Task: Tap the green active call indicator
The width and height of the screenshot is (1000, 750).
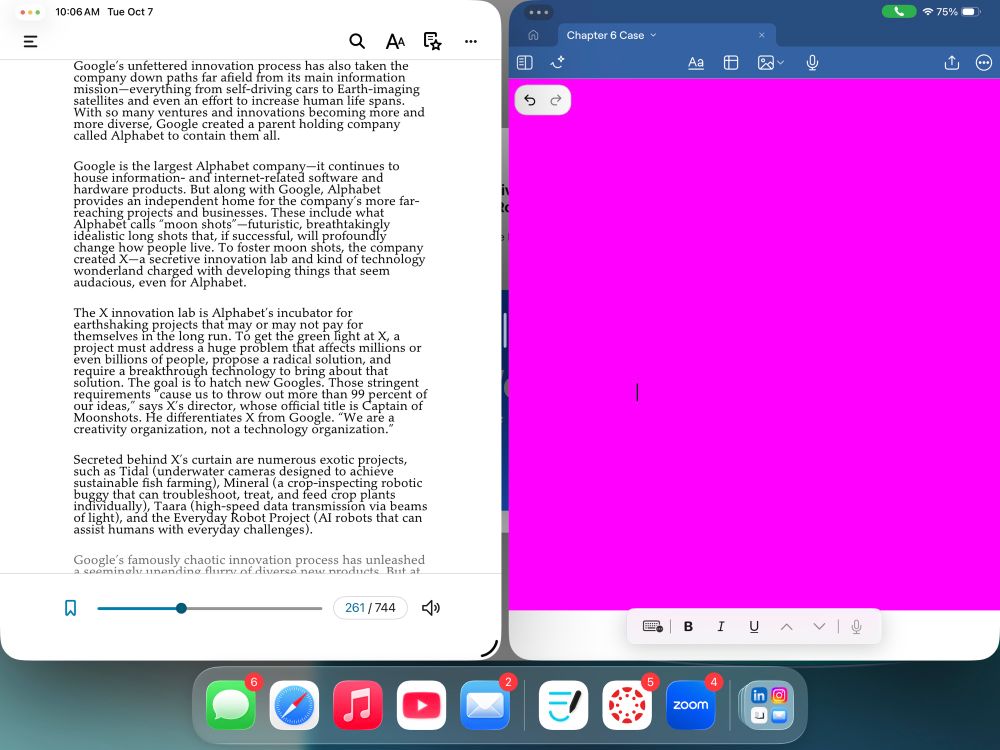Action: click(899, 11)
